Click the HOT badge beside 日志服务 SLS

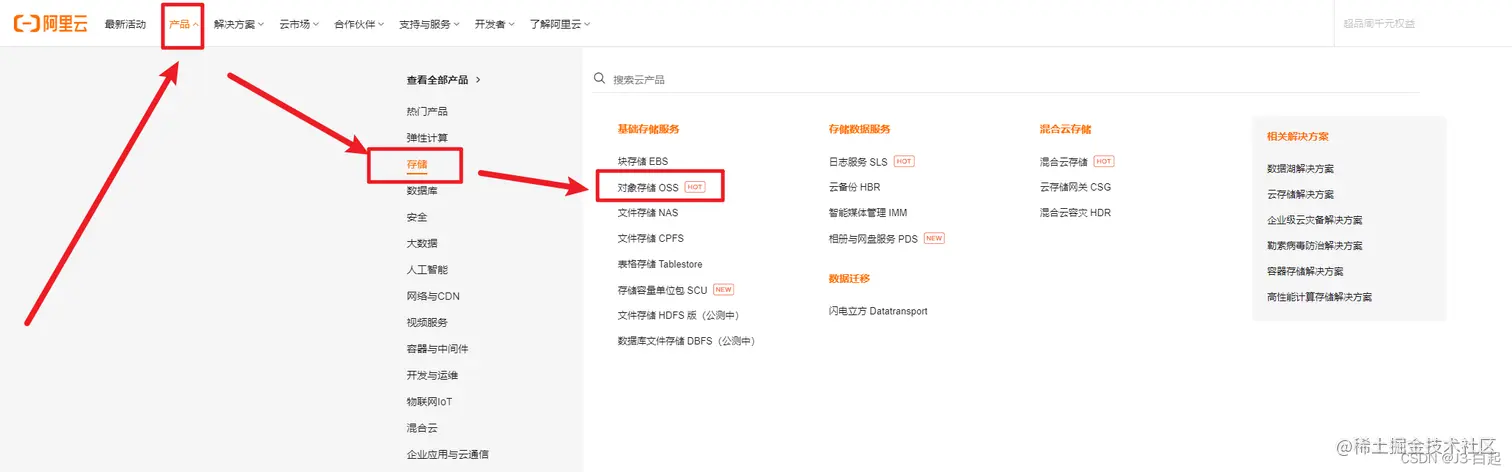[x=904, y=161]
